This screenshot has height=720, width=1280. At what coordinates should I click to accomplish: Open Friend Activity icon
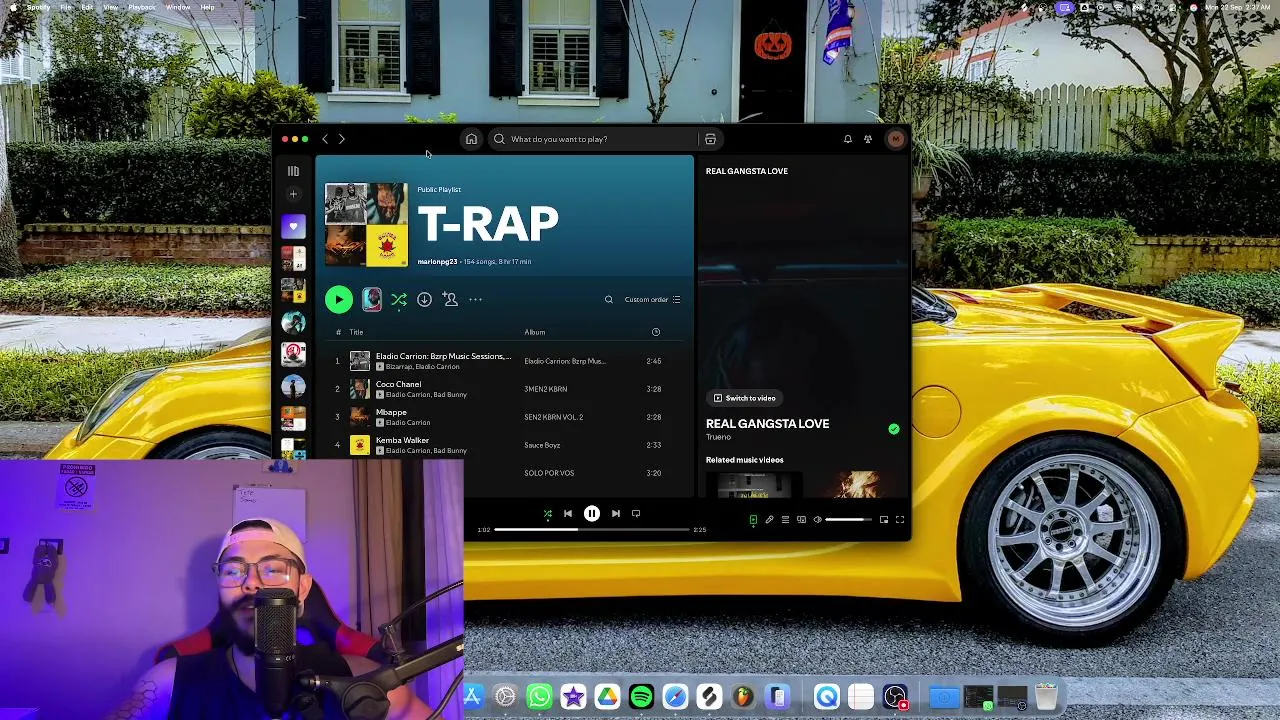868,139
